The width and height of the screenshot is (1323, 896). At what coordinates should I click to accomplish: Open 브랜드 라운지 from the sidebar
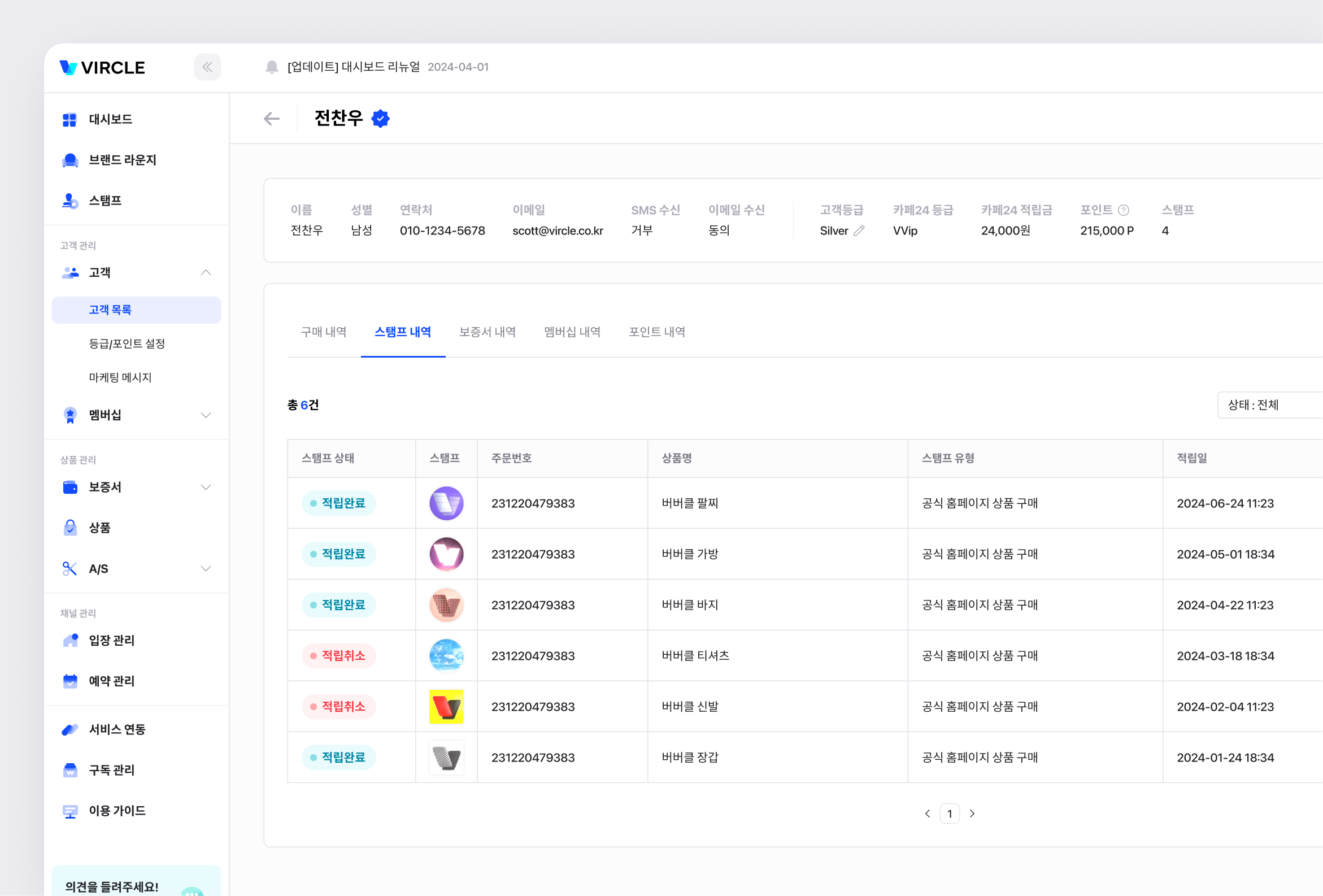(x=122, y=160)
